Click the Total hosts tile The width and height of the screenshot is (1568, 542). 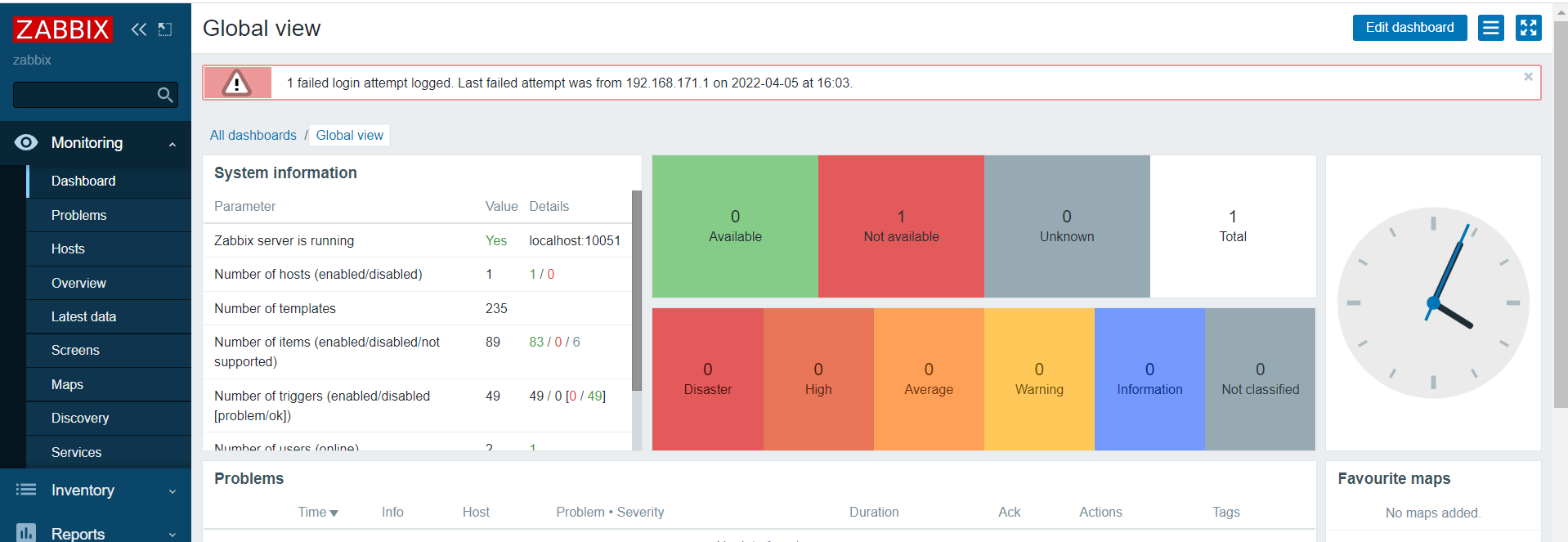(1233, 226)
